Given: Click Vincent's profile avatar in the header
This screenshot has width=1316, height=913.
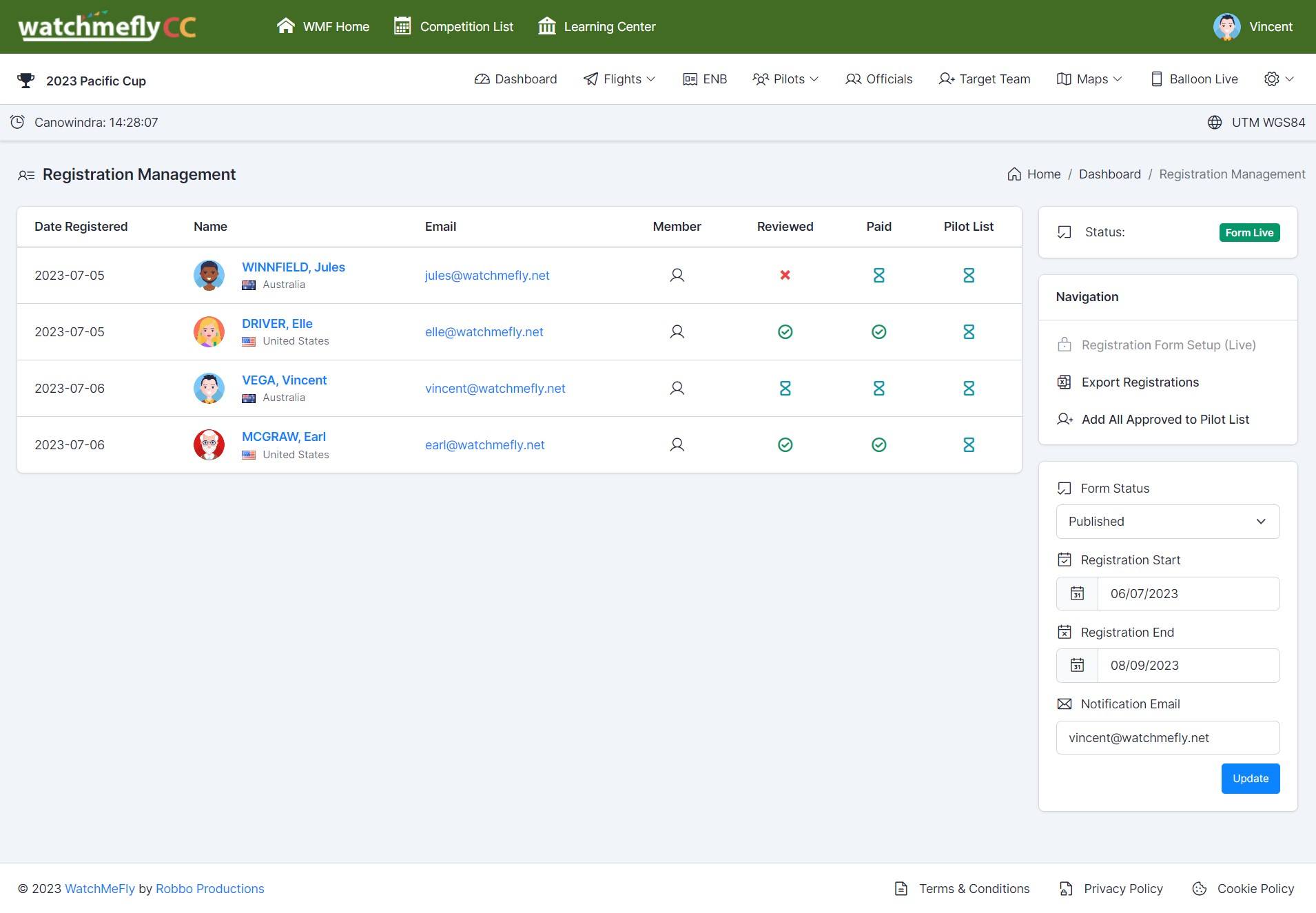Looking at the screenshot, I should pos(1226,27).
